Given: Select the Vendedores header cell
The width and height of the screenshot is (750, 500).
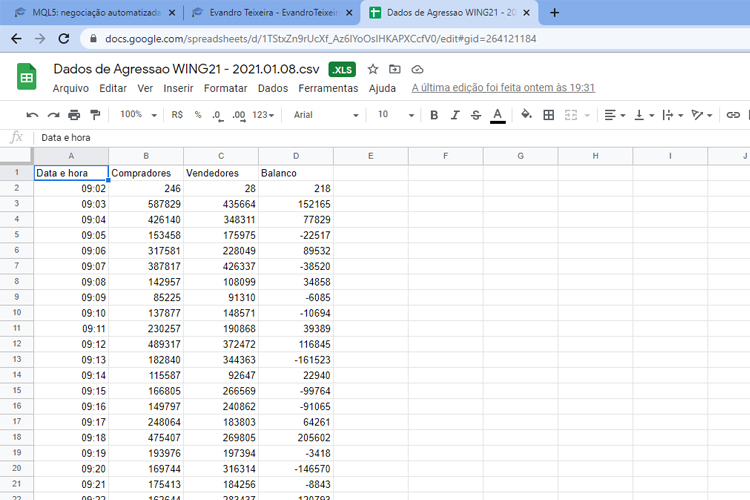Looking at the screenshot, I should coord(221,173).
